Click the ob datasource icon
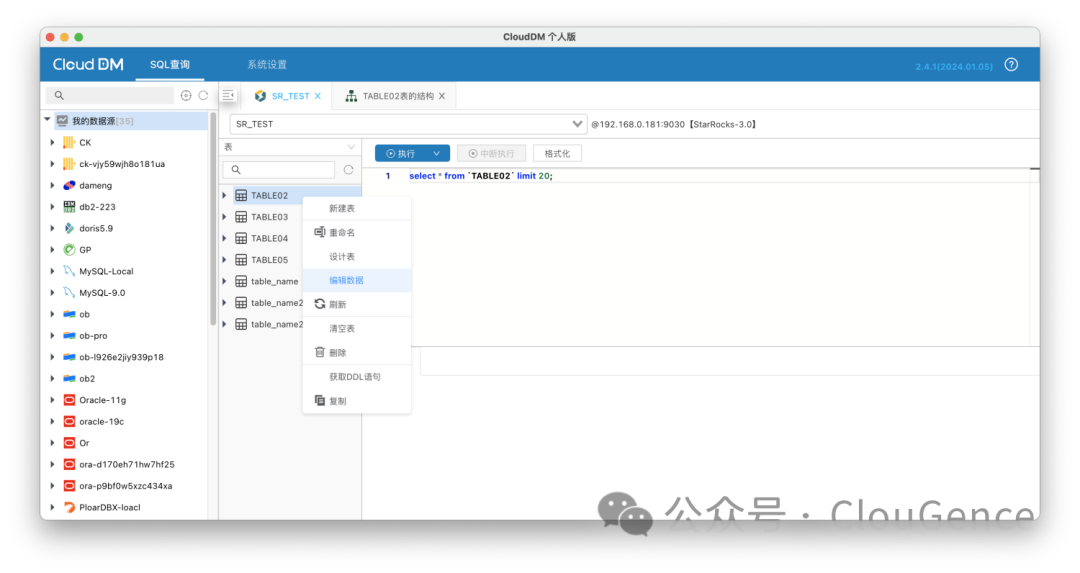The image size is (1080, 573). (69, 314)
